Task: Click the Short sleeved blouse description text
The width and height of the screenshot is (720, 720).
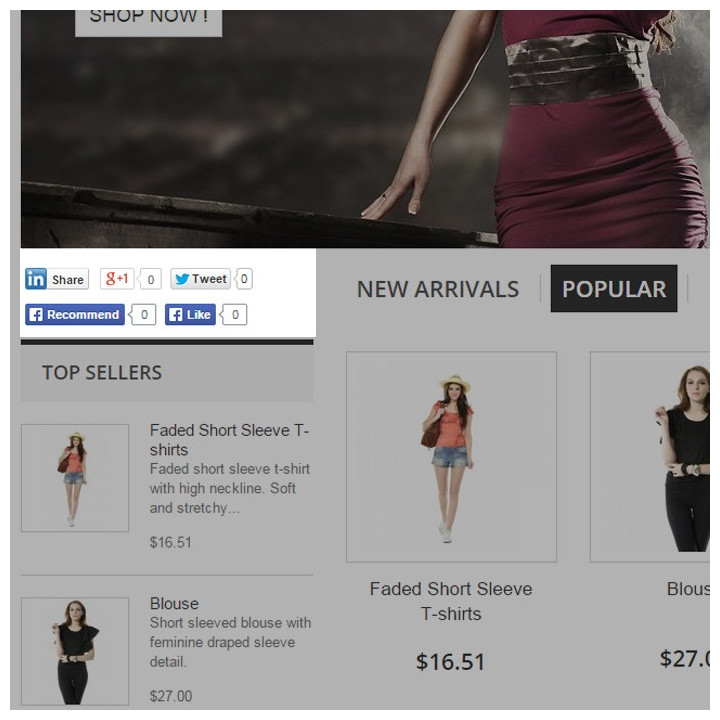Action: (231, 642)
